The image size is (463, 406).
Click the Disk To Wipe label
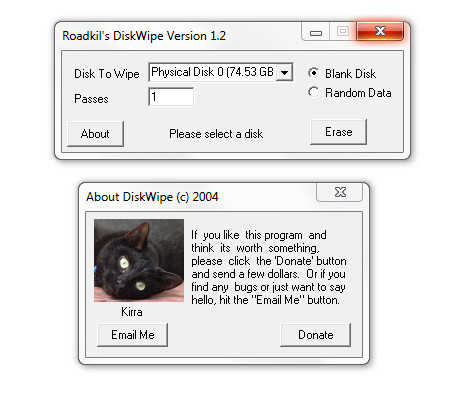(x=107, y=74)
